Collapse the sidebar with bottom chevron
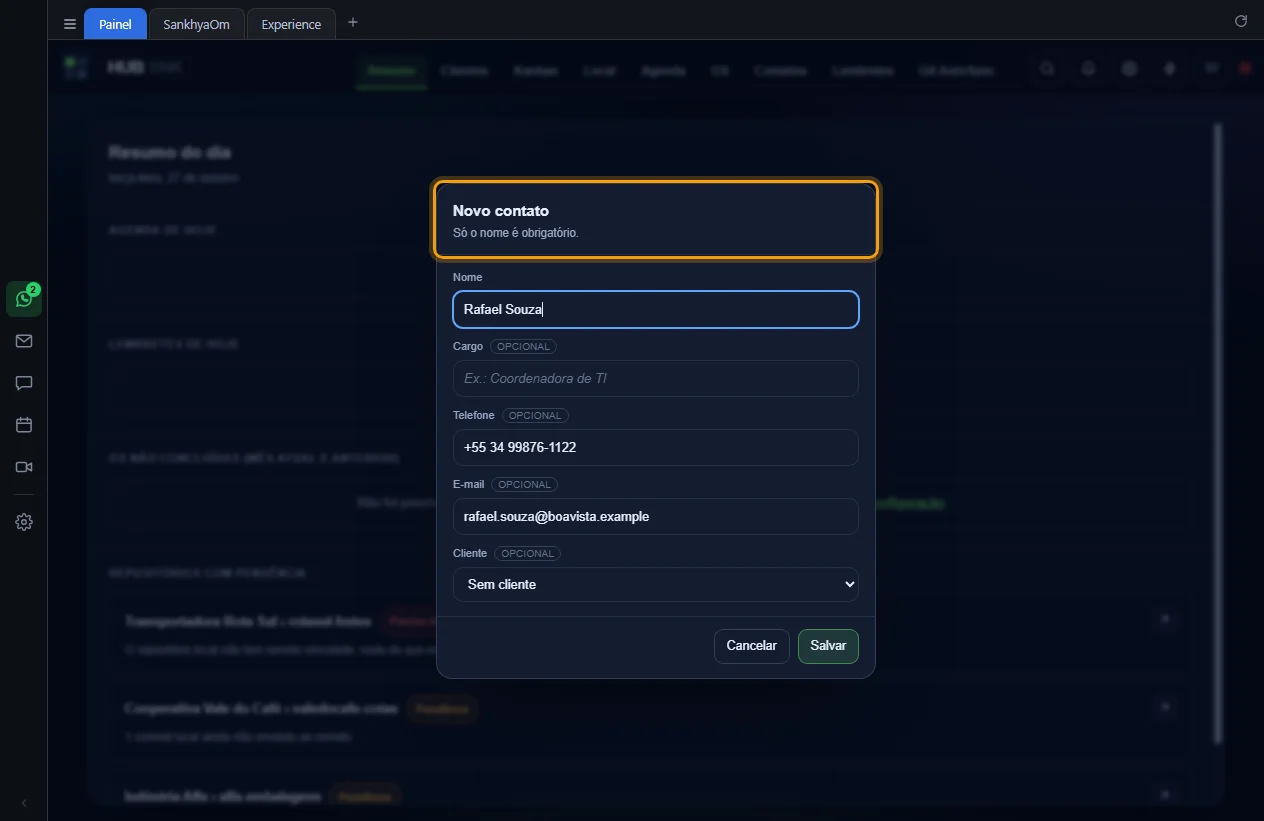This screenshot has height=821, width=1264. tap(24, 803)
